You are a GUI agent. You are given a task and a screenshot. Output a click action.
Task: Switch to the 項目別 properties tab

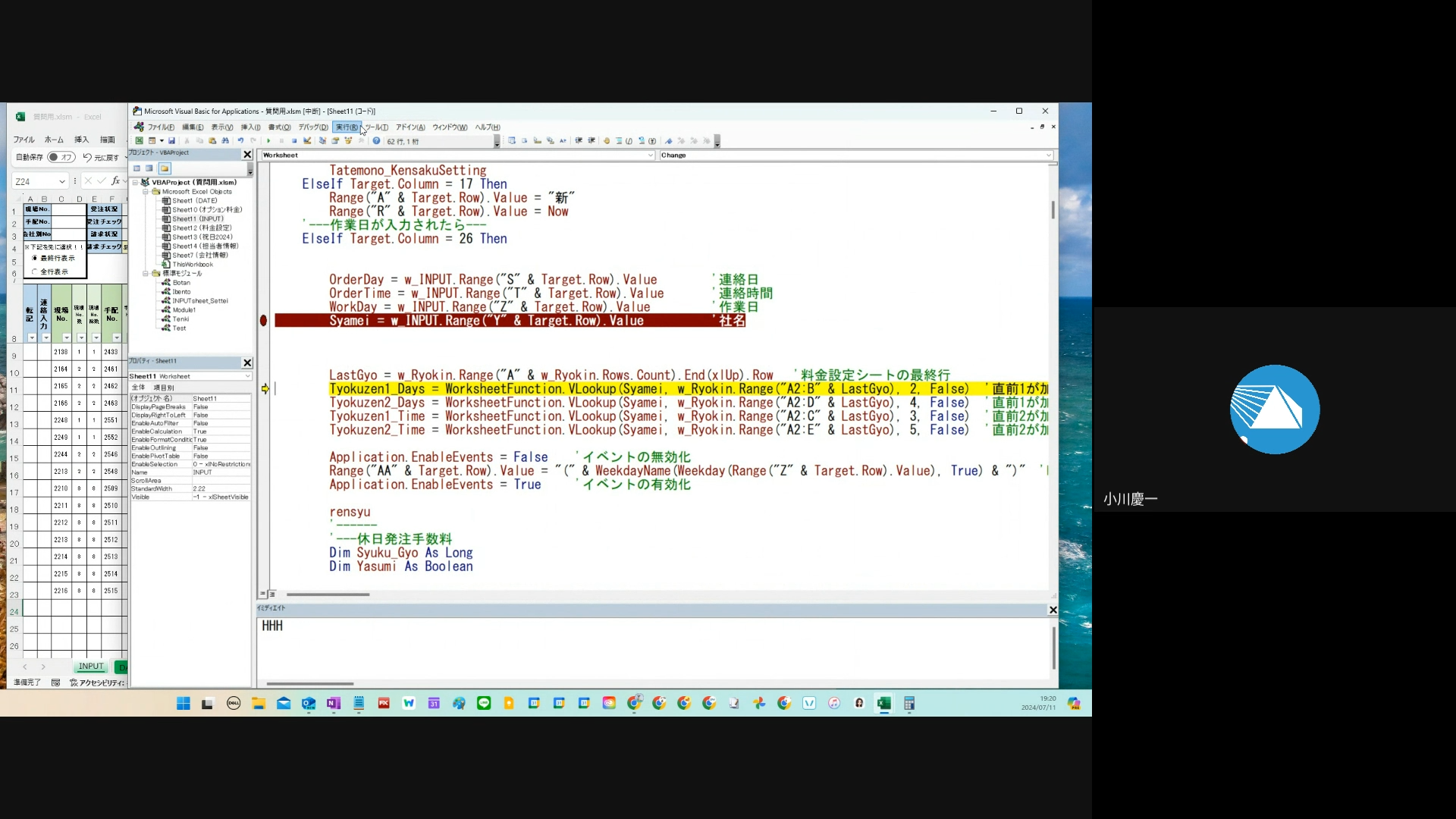pos(164,388)
